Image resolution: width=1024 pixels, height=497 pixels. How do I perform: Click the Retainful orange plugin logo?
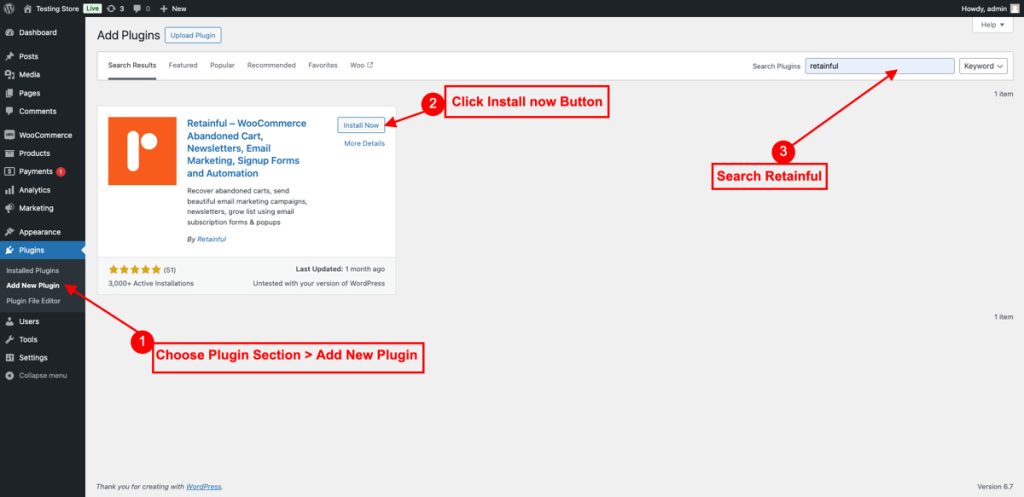(x=142, y=151)
